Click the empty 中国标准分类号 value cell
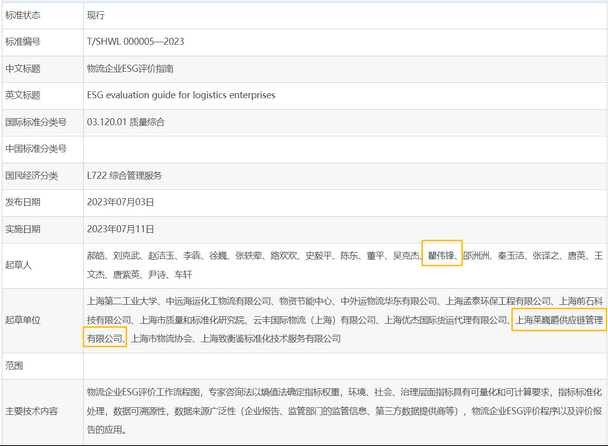Viewport: 608px width, 446px height. coord(340,148)
